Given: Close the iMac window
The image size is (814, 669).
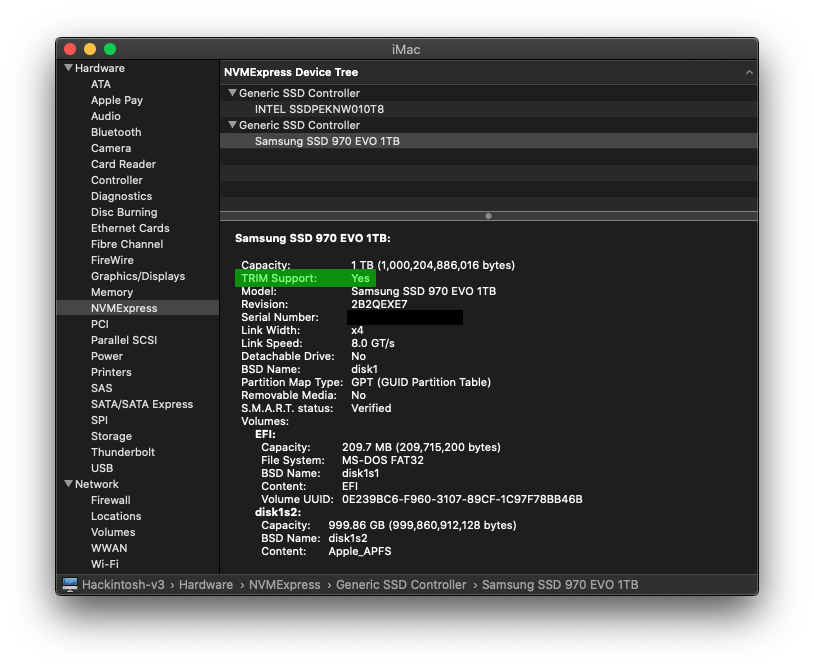Looking at the screenshot, I should click(x=70, y=49).
